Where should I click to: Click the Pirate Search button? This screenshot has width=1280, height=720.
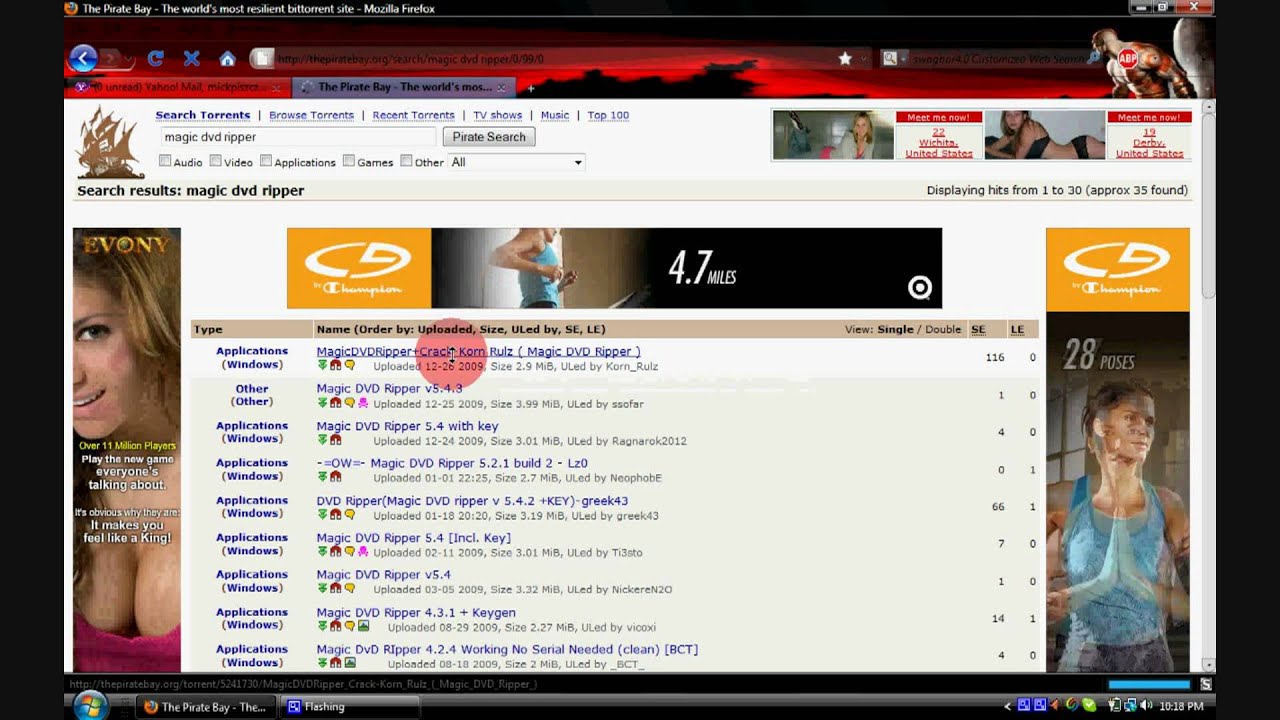(x=489, y=137)
